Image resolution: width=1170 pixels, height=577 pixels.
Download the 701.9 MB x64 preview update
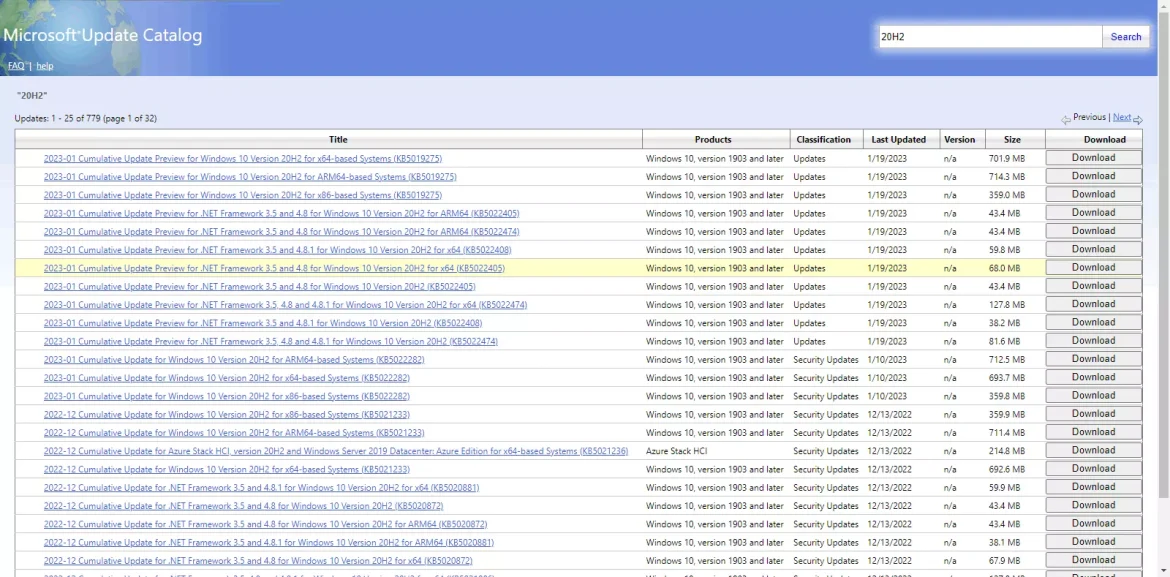[x=1093, y=158]
